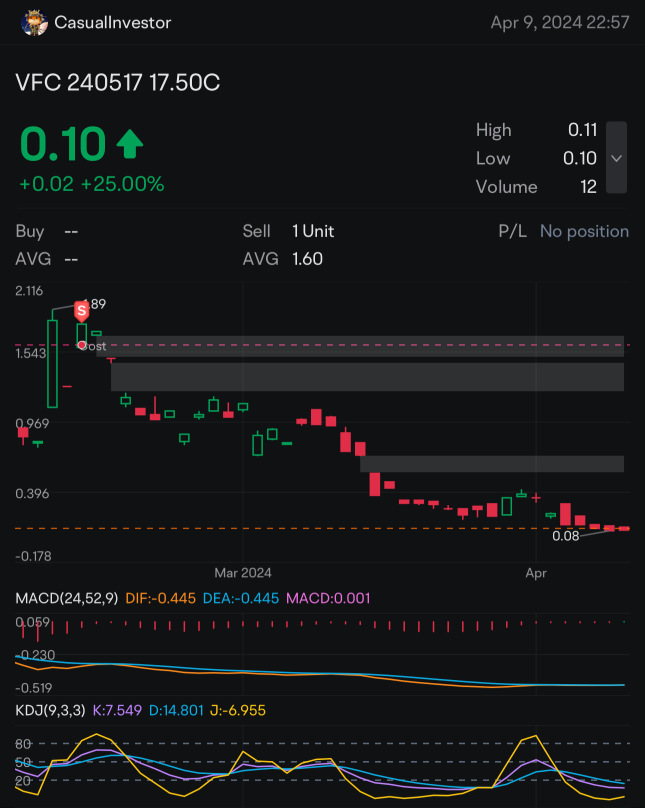
Task: Tap the Apr 9, 2024 22:57 timestamp
Action: click(559, 23)
